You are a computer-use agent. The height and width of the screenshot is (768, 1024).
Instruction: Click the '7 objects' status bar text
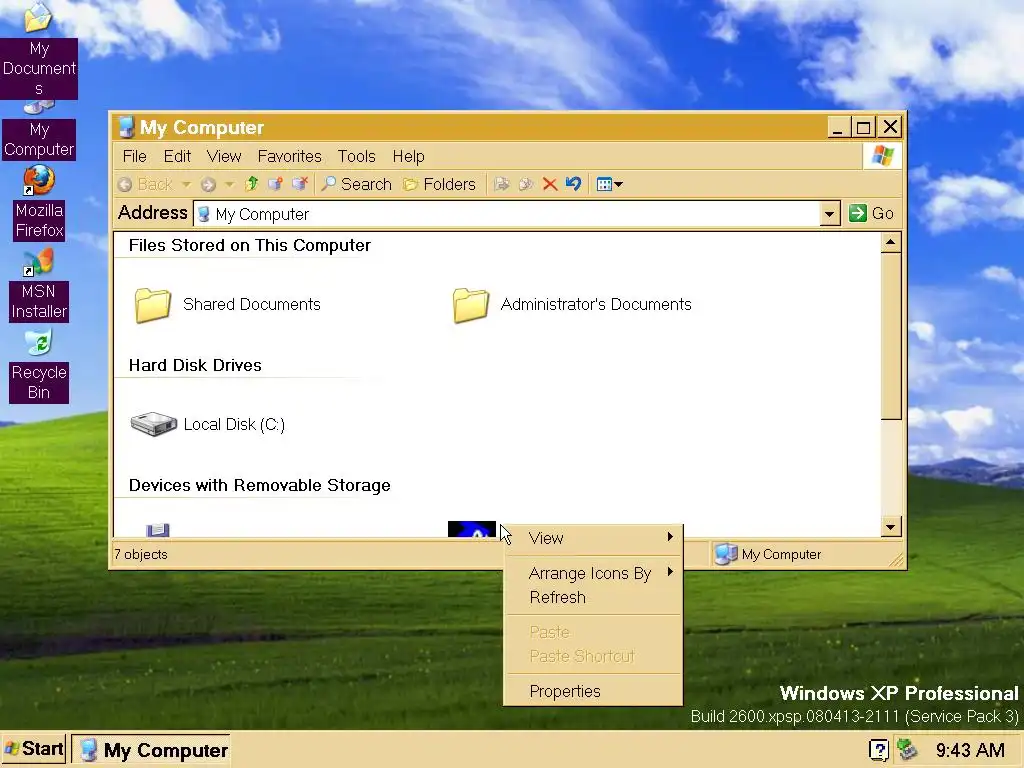[x=140, y=554]
